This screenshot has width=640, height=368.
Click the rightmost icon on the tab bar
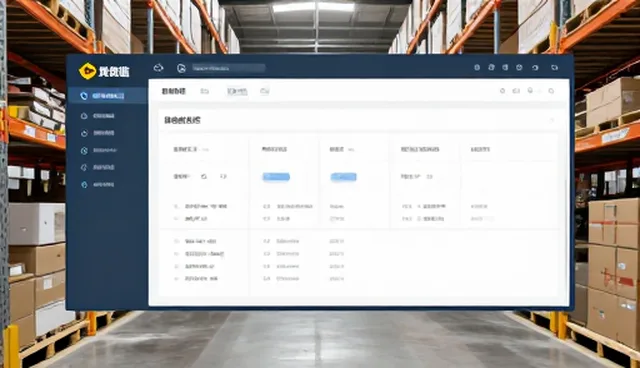click(551, 91)
